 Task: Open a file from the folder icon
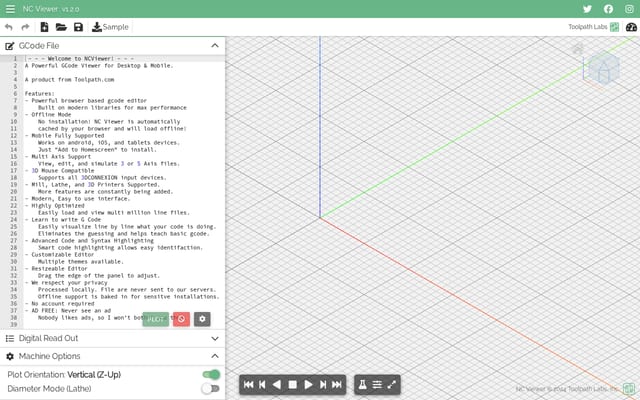pos(61,27)
